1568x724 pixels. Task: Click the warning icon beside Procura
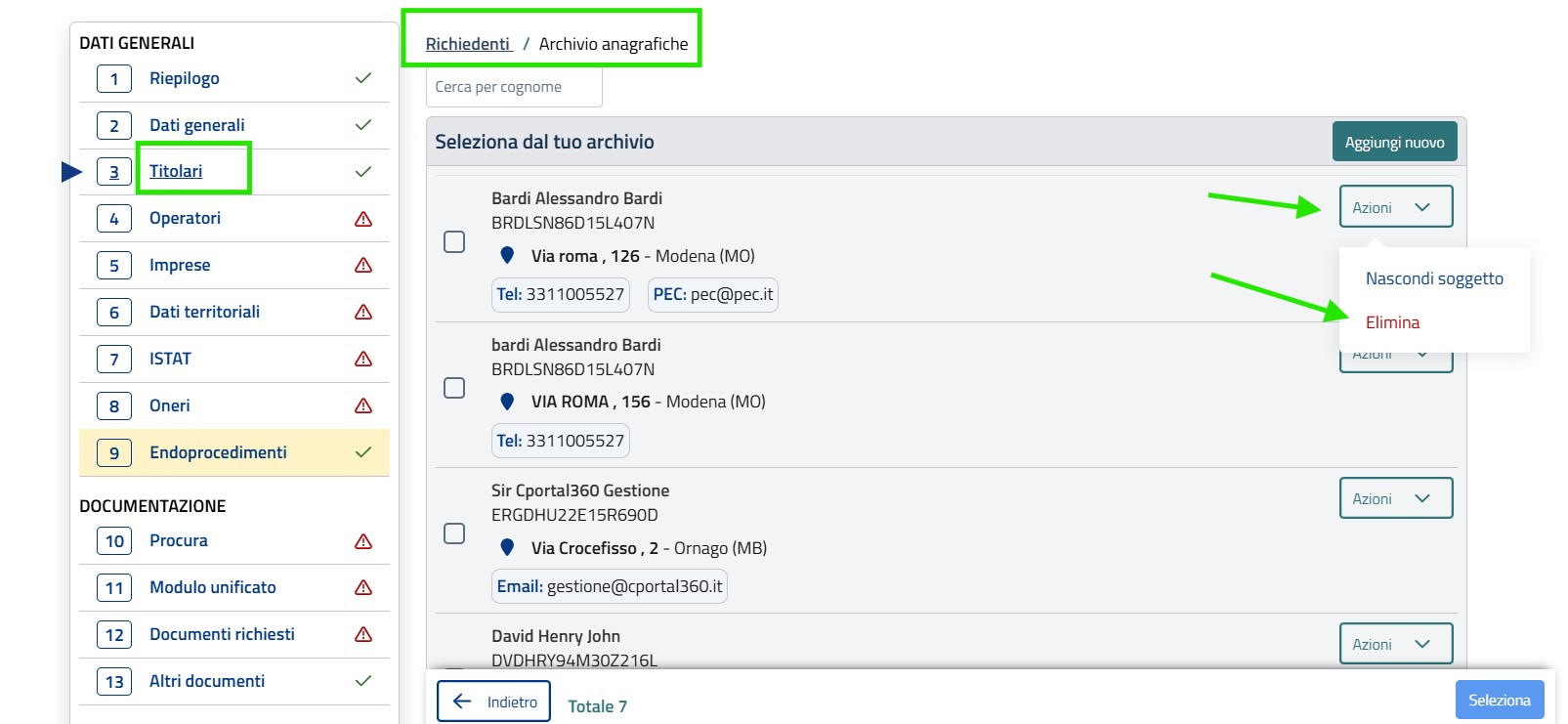click(x=363, y=541)
